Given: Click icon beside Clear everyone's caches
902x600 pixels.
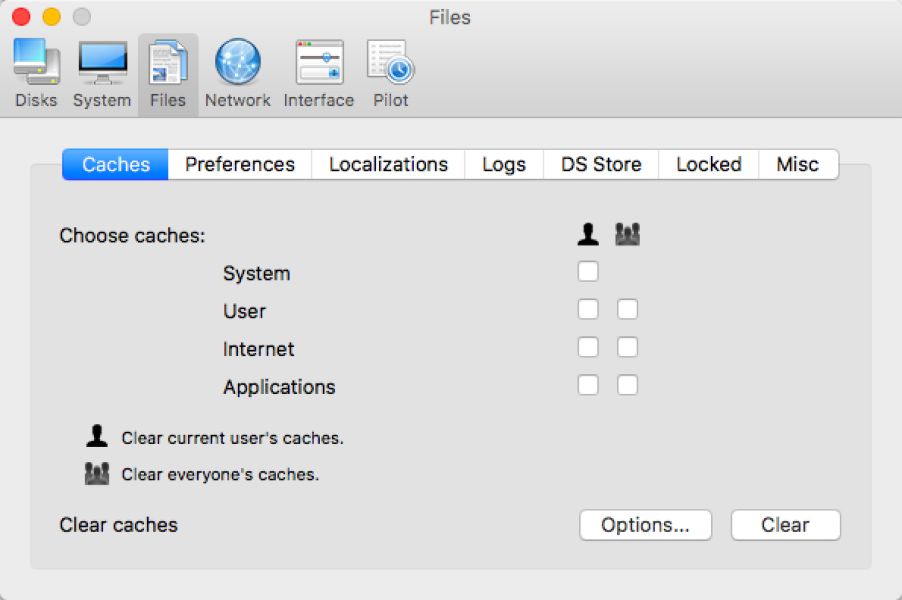Looking at the screenshot, I should click(97, 473).
